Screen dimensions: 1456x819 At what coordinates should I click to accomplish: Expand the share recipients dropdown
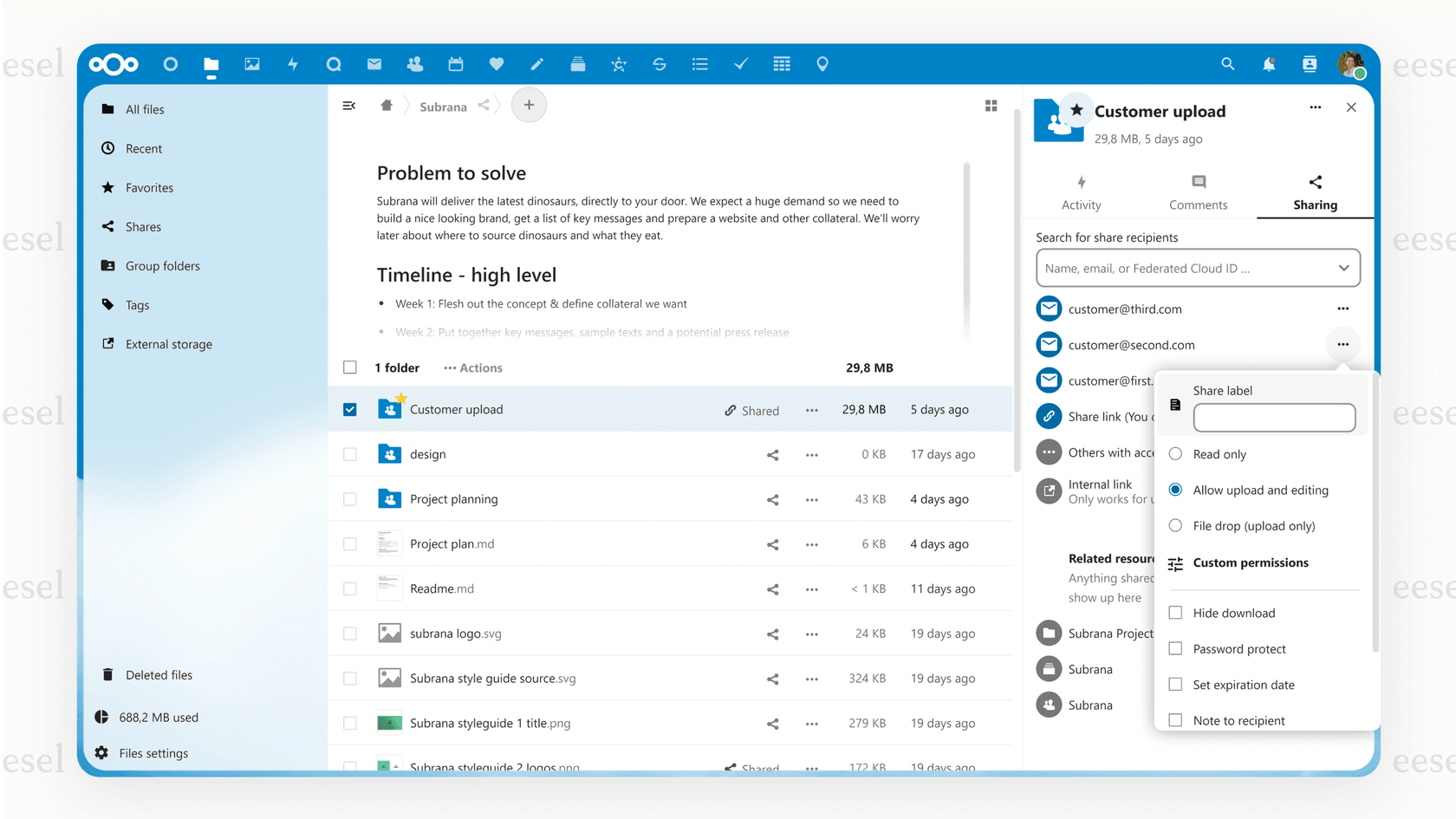[x=1343, y=268]
